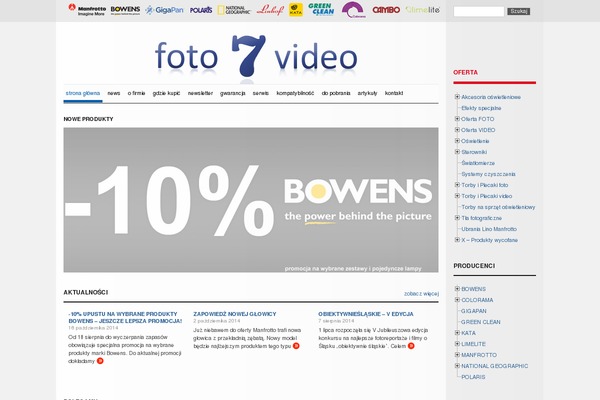The image size is (600, 400).
Task: Expand Torby i Plecaki foto category
Action: click(457, 185)
